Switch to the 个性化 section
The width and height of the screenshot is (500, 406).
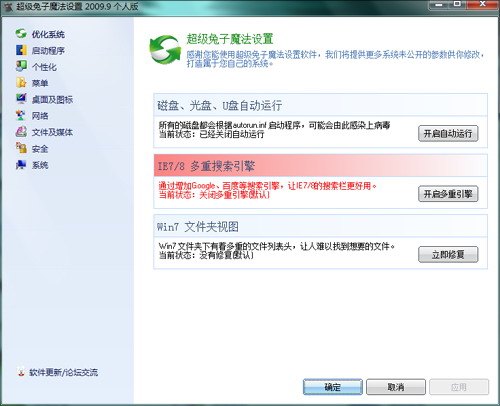pyautogui.click(x=44, y=67)
